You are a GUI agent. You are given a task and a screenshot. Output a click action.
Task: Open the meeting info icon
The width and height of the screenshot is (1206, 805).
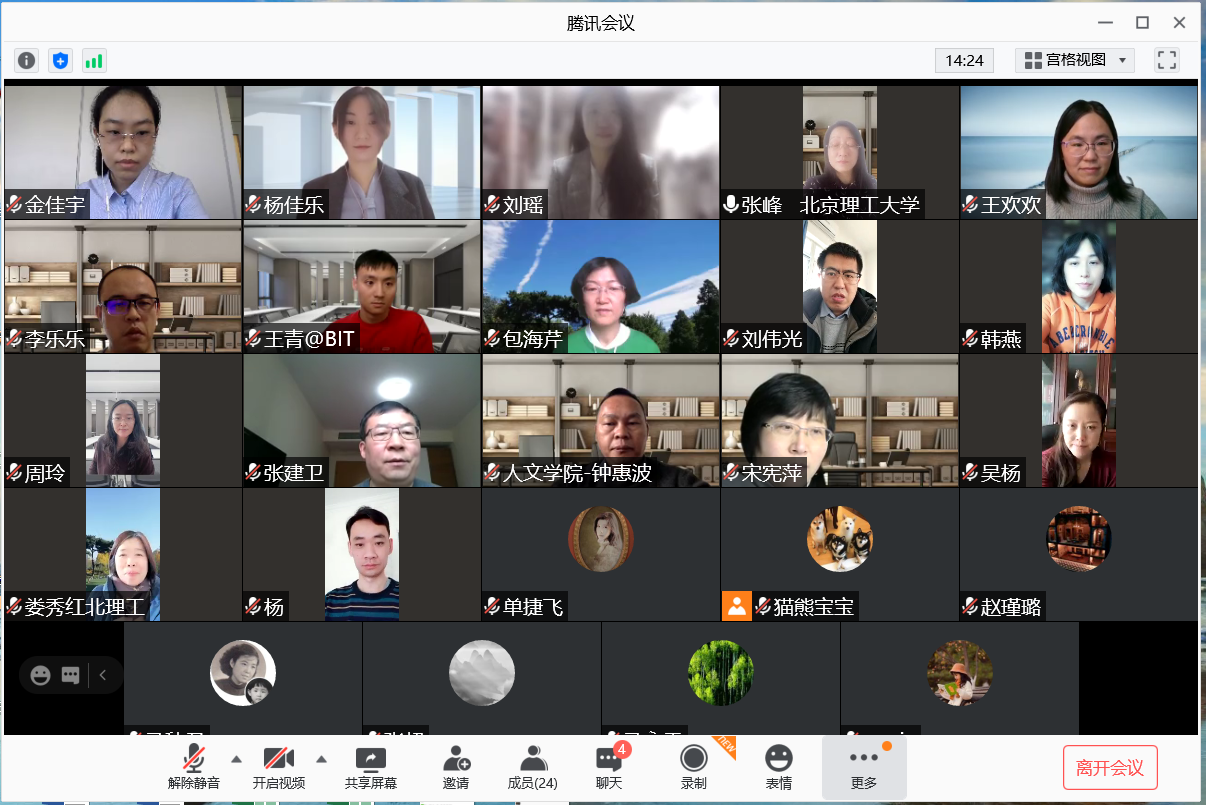(x=26, y=60)
